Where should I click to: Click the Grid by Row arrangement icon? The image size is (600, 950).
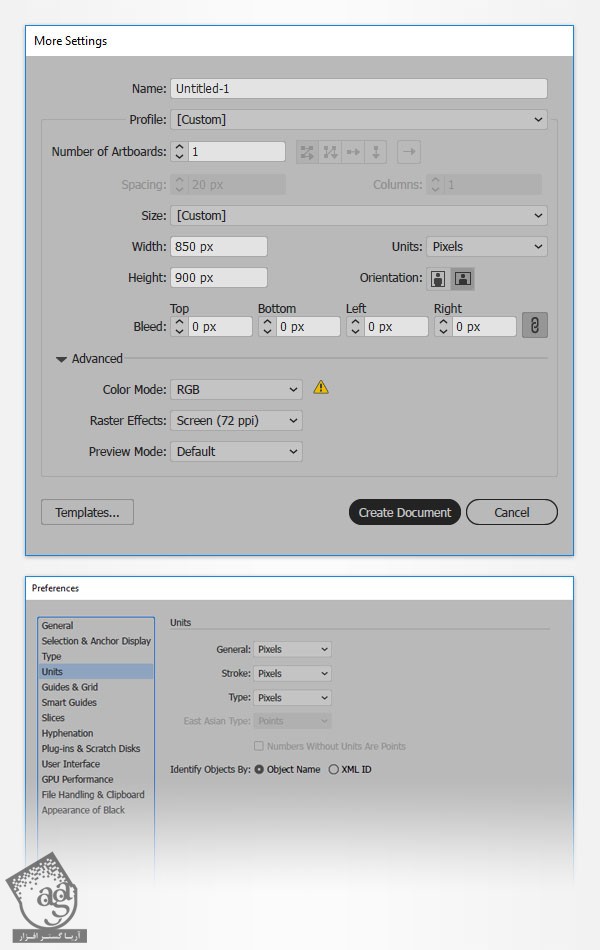[x=306, y=152]
